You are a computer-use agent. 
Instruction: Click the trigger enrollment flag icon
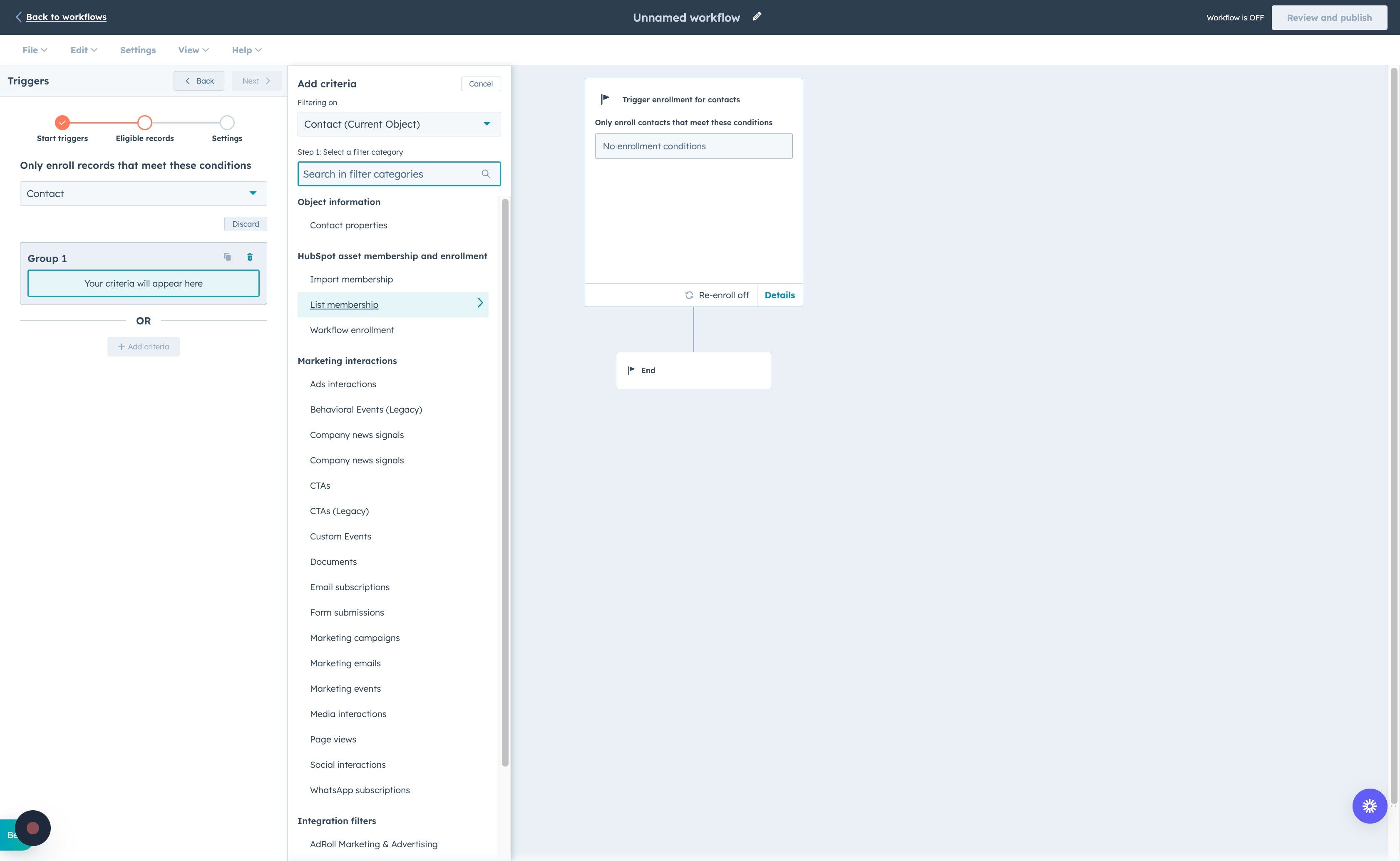pos(605,99)
